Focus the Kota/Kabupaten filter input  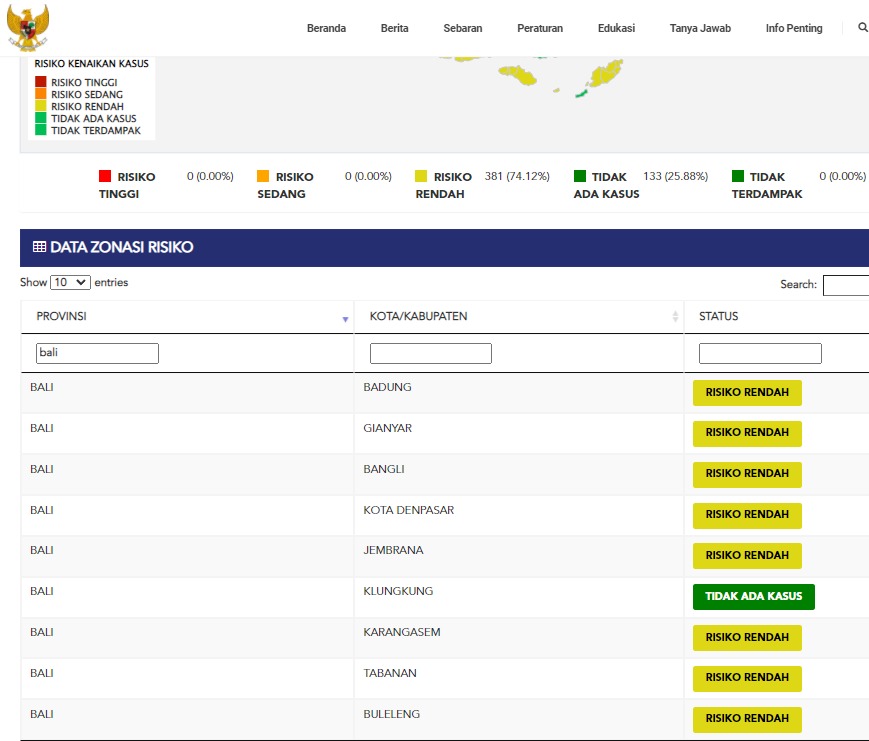click(x=430, y=353)
